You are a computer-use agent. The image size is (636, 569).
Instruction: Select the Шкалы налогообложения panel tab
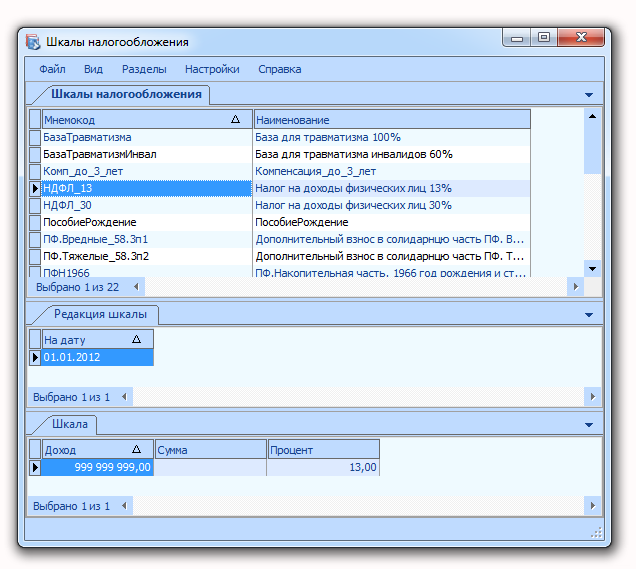[x=126, y=94]
